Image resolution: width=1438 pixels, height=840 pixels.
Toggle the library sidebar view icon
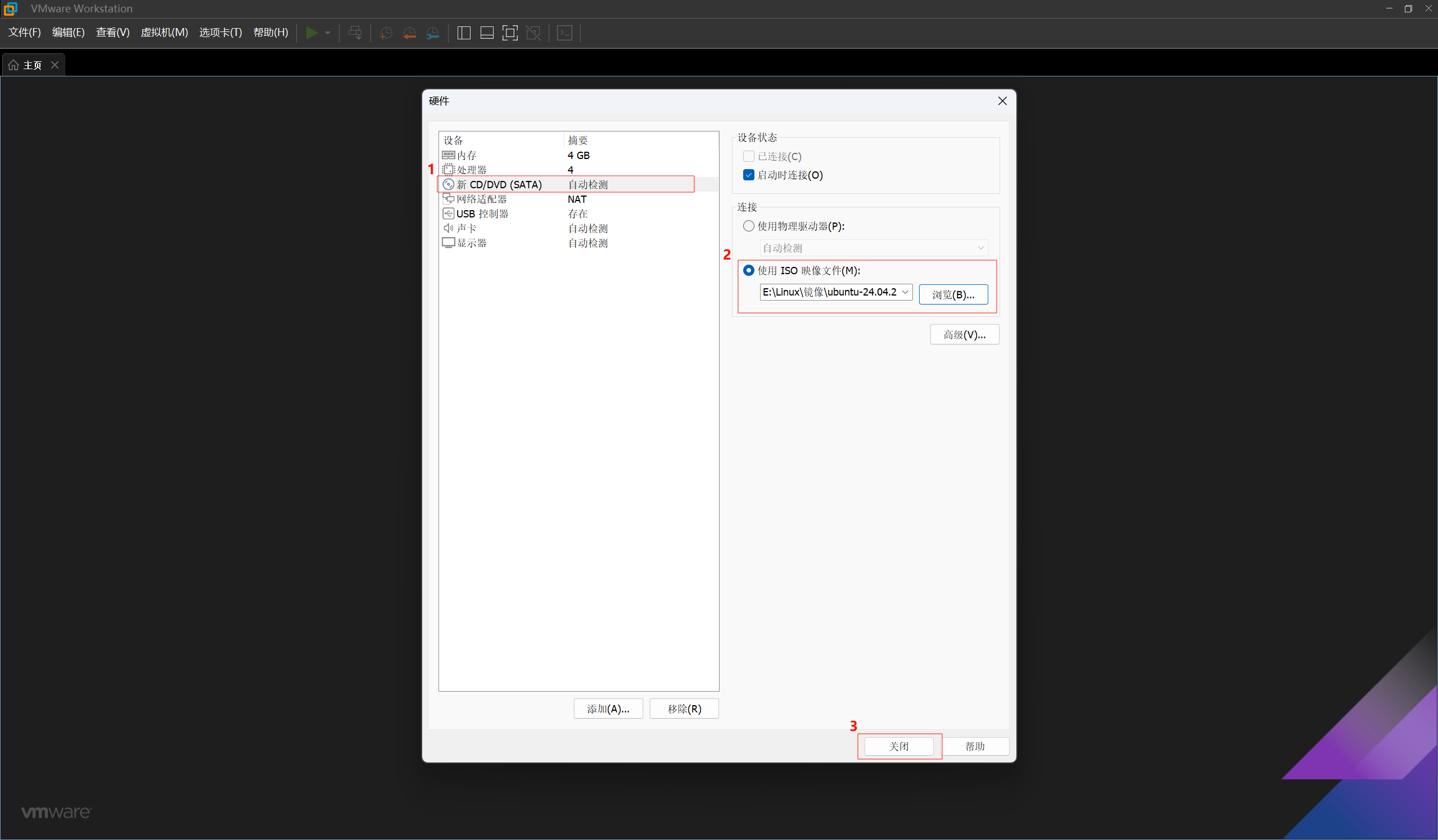coord(464,33)
